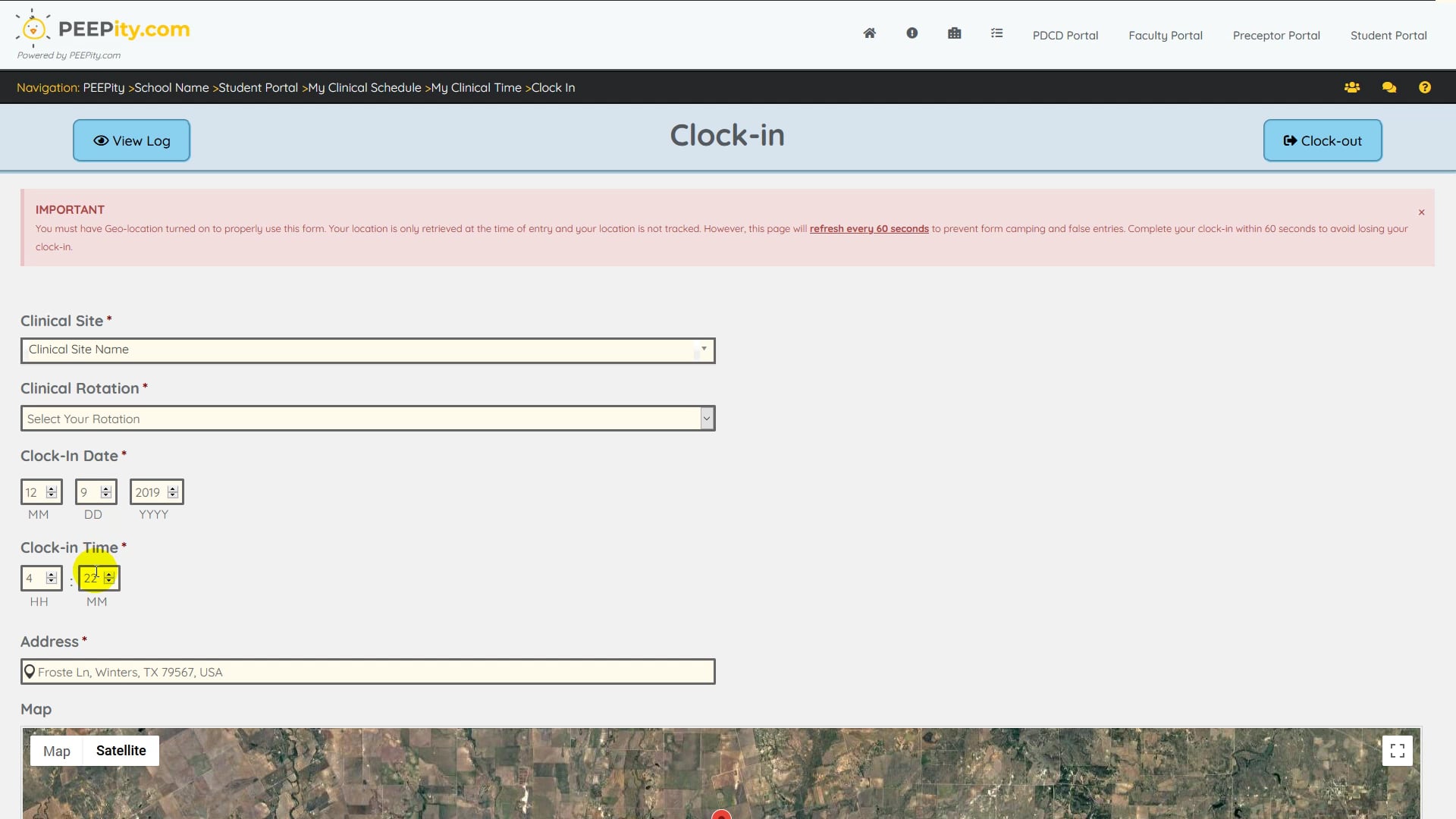This screenshot has height=819, width=1456.
Task: Open Preceptor Portal menu
Action: click(1276, 35)
